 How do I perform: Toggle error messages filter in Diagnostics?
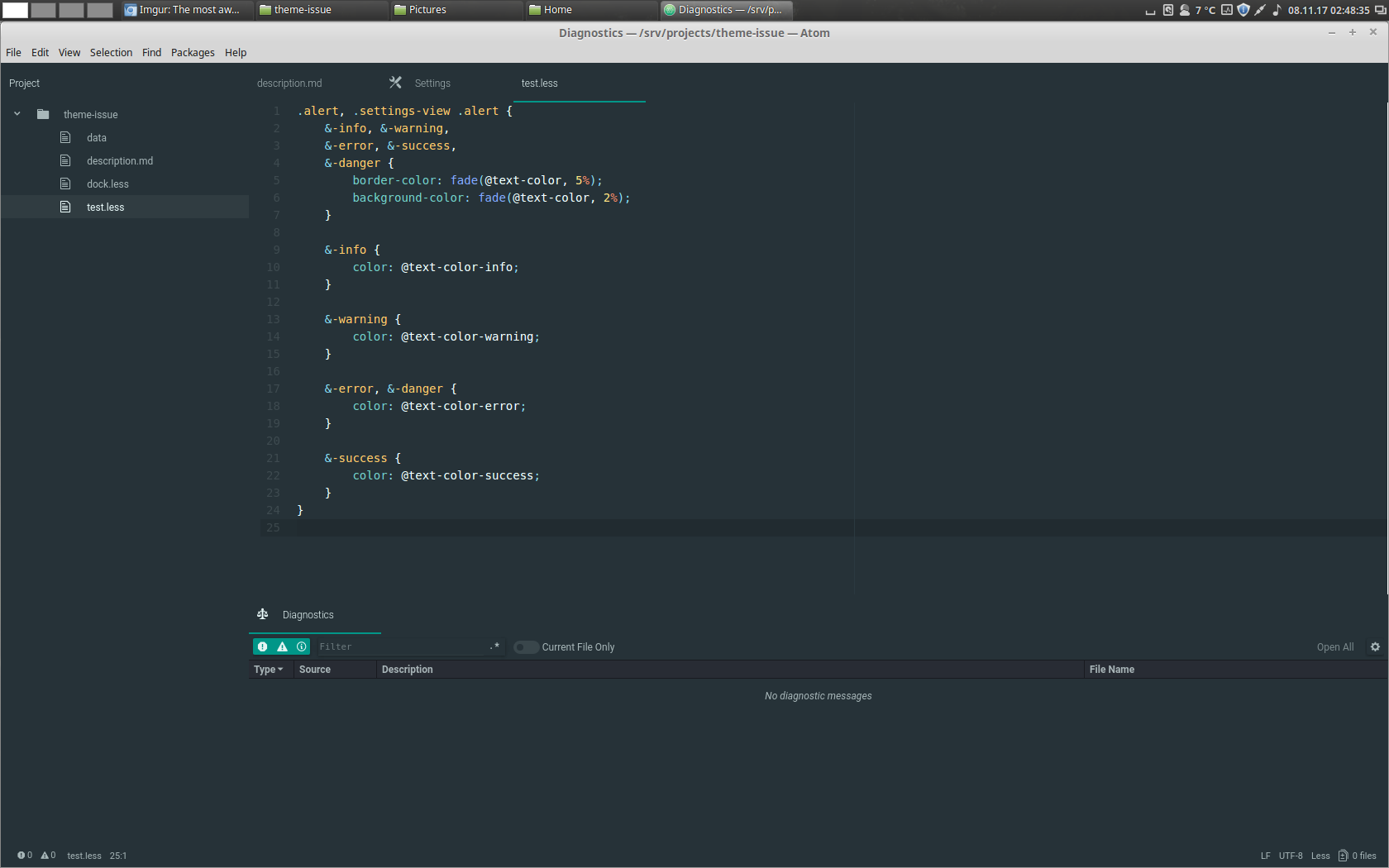263,646
